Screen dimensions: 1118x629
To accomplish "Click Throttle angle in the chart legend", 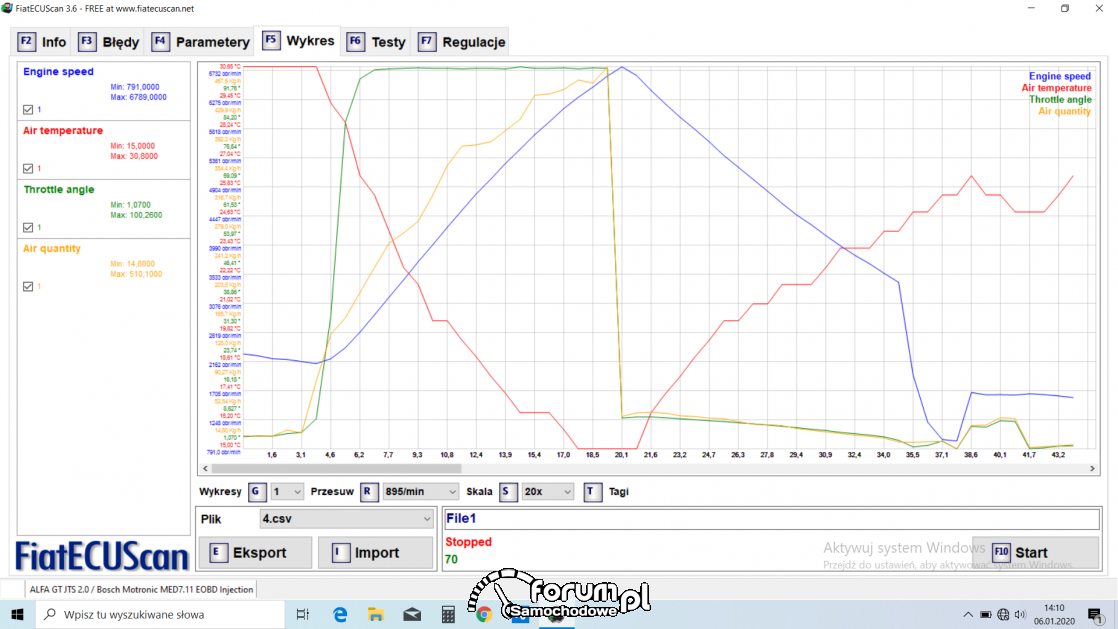I will 1060,99.
